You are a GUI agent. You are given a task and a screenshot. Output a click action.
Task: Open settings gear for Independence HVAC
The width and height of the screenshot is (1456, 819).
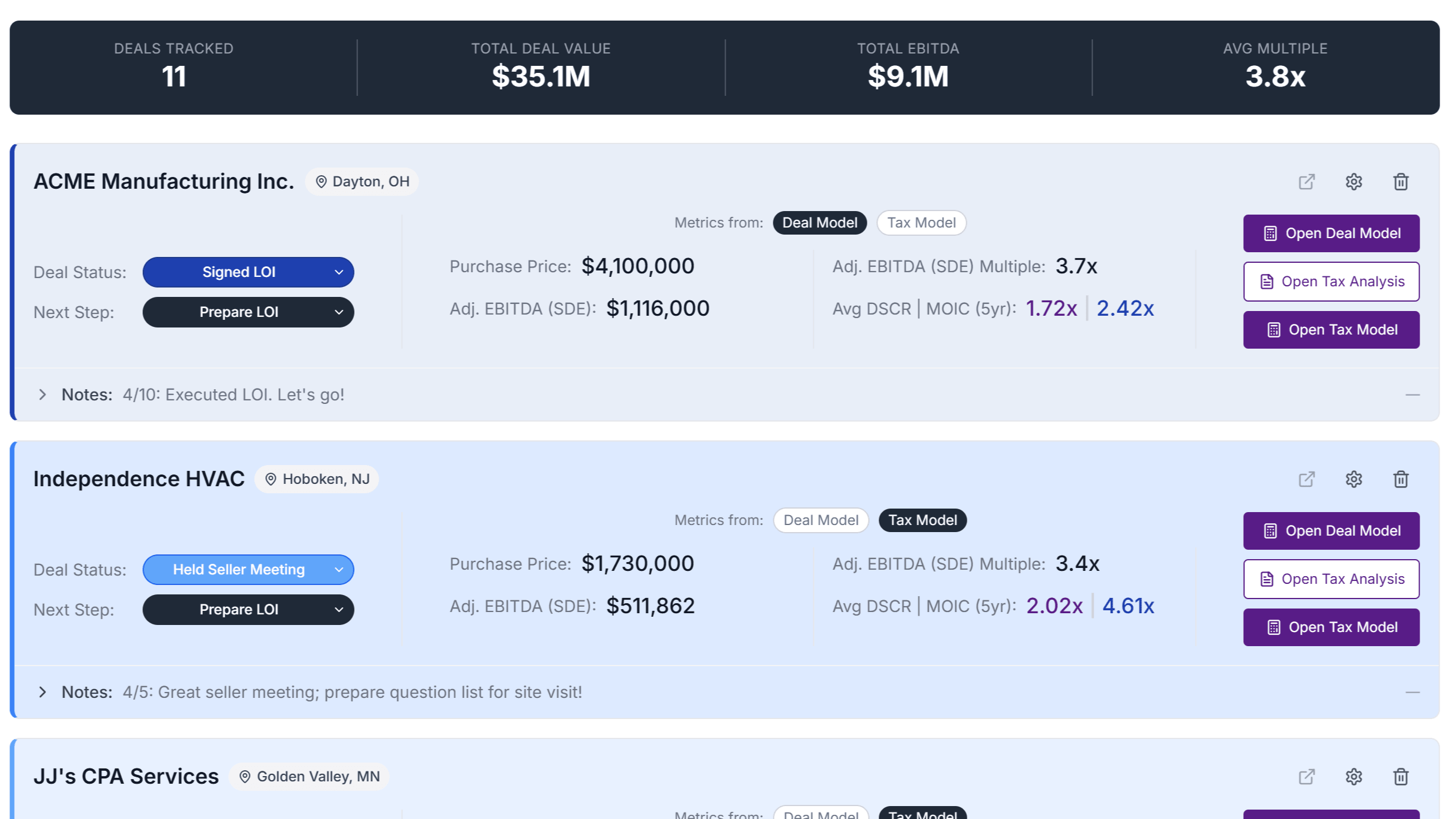click(1354, 479)
